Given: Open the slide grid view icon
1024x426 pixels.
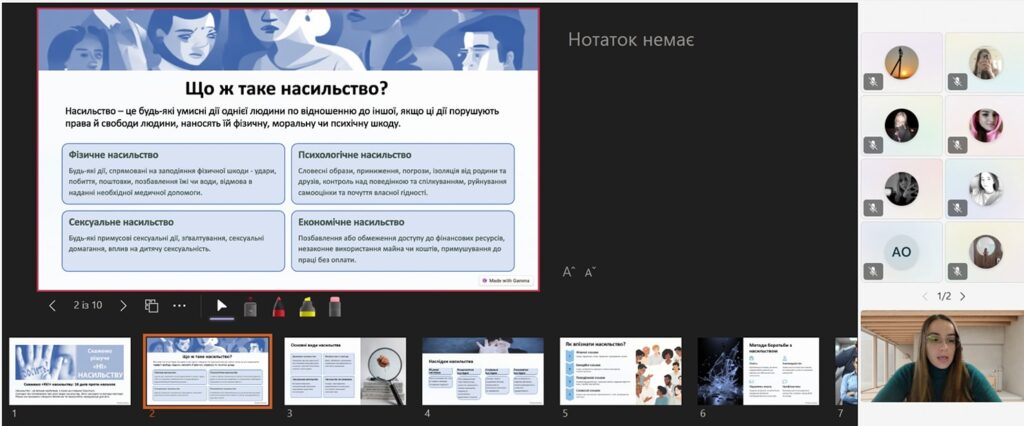Looking at the screenshot, I should pos(152,306).
